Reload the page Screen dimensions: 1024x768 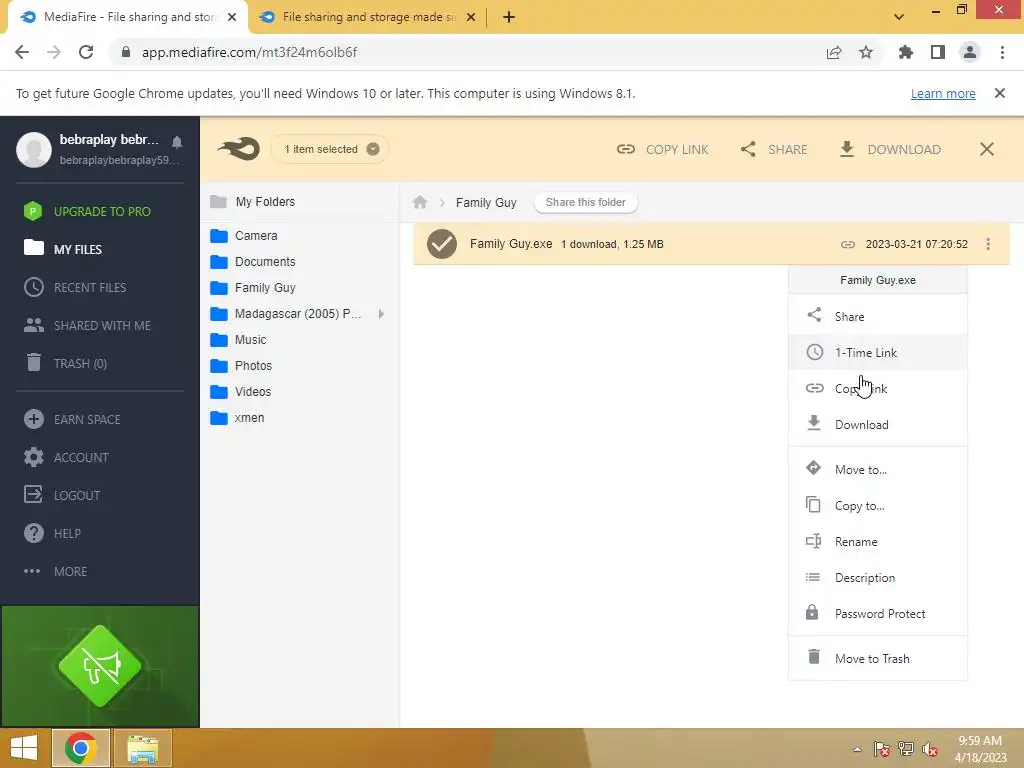pos(86,52)
